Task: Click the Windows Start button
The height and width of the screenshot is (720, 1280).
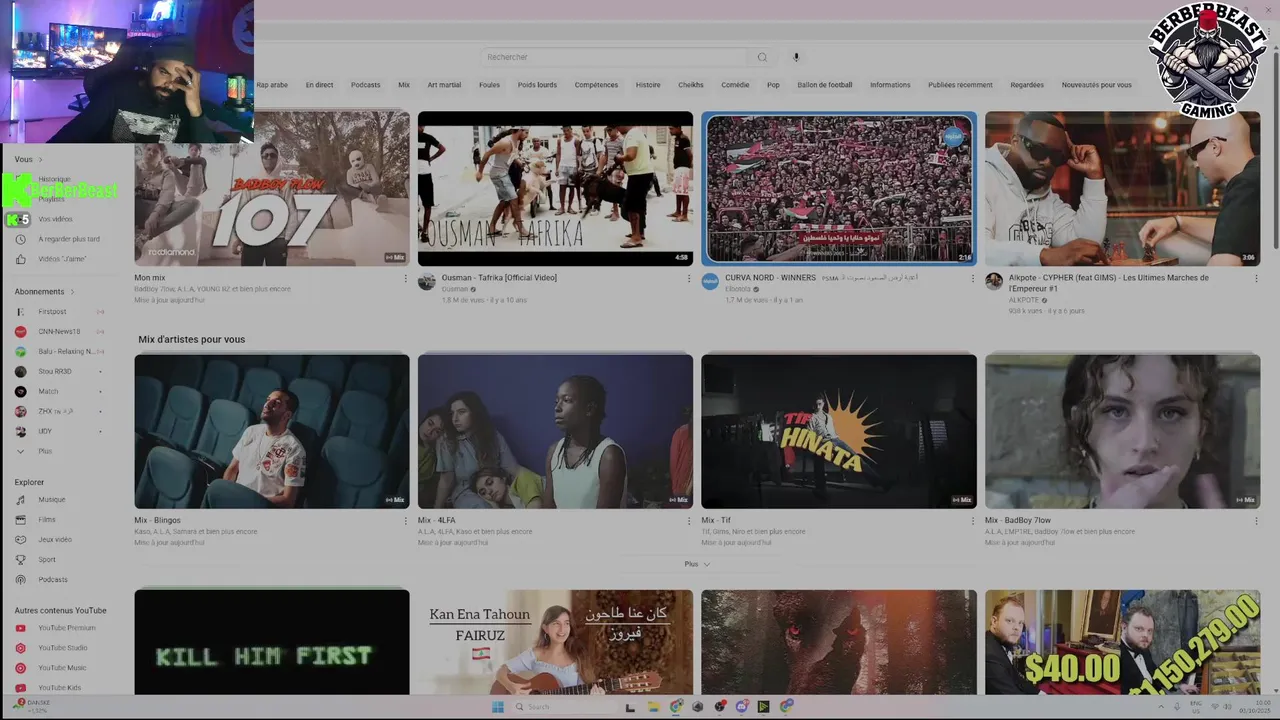Action: (497, 707)
